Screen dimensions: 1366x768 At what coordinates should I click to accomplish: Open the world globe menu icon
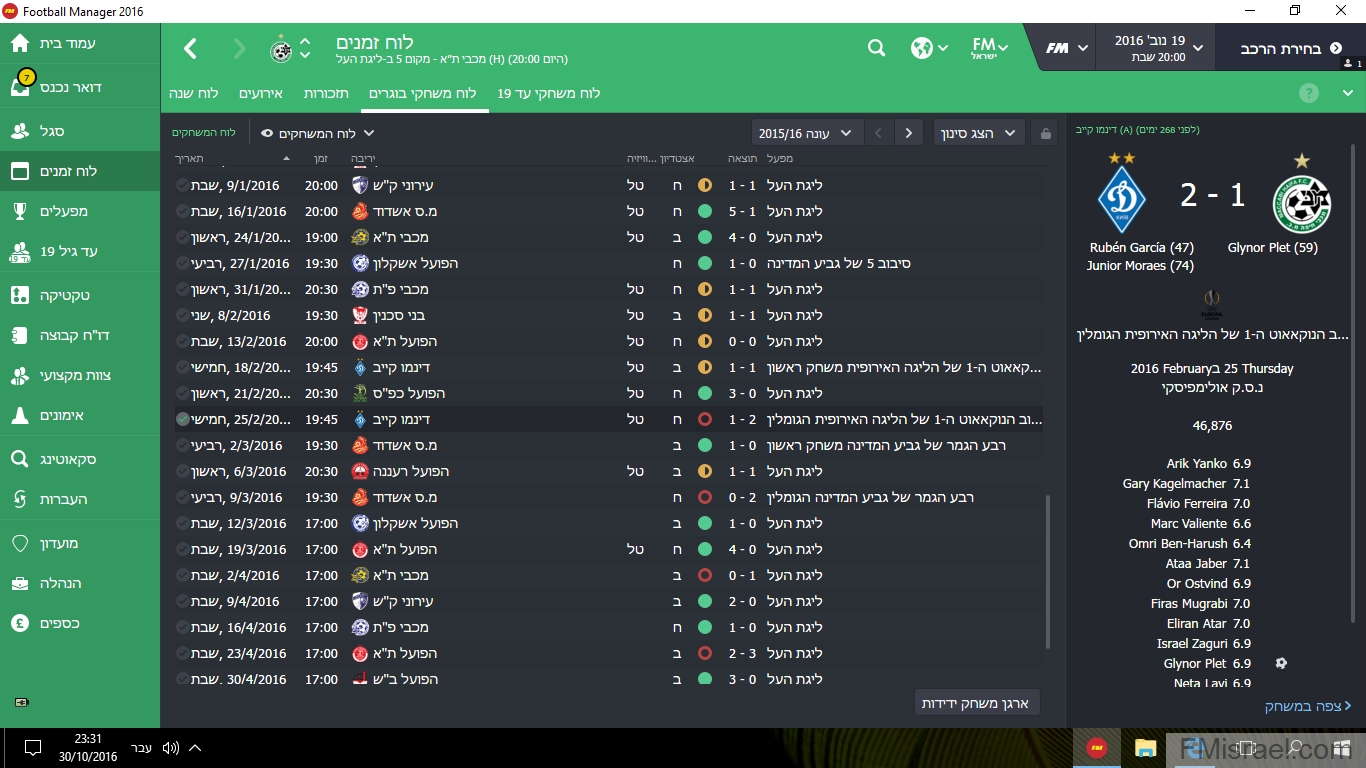coord(921,48)
